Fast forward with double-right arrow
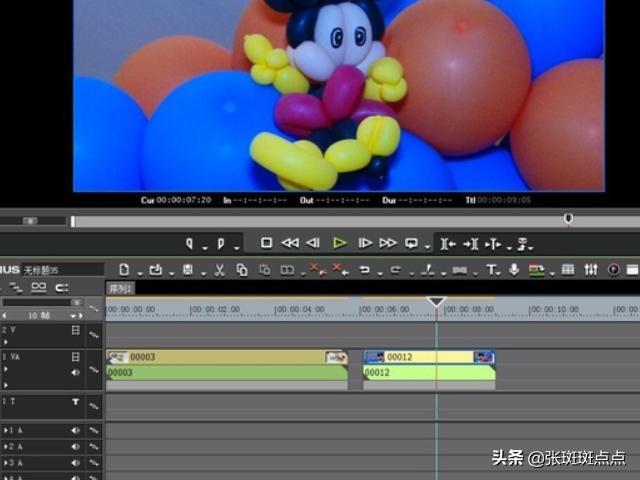Screen dimensions: 640x480 [x=388, y=243]
